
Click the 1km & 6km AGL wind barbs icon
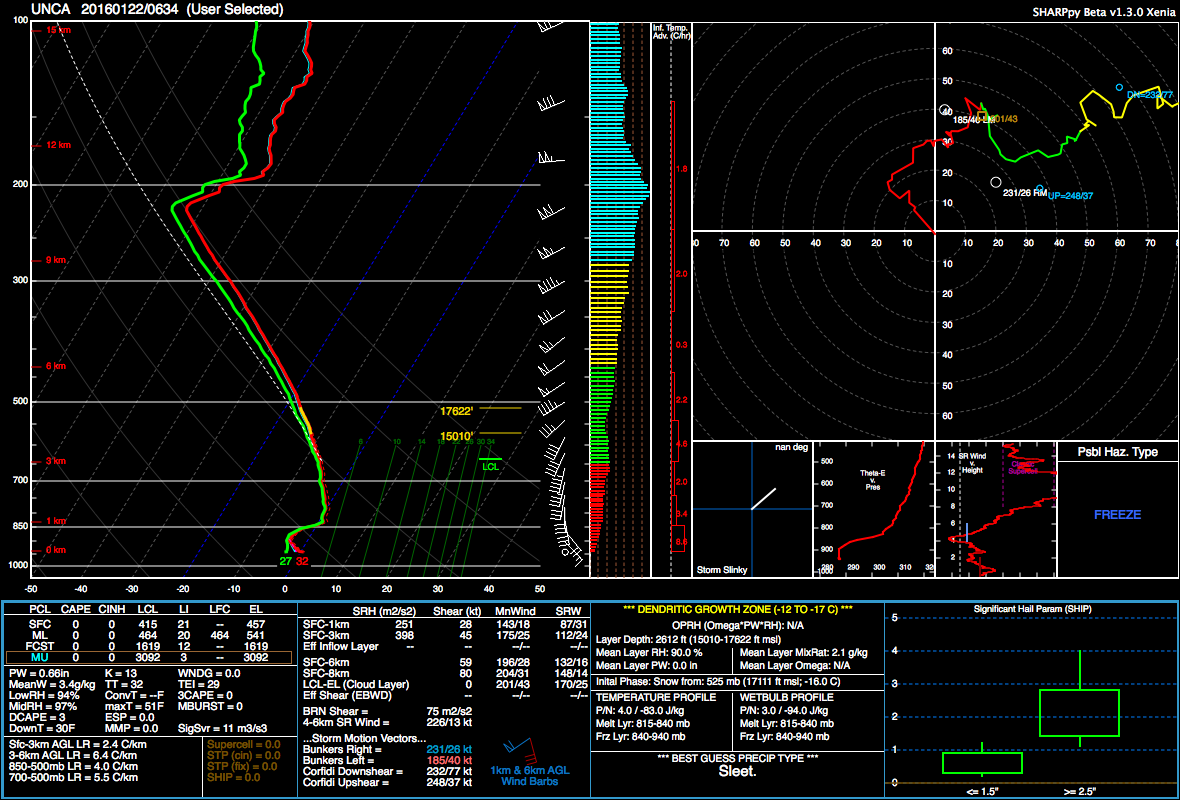(x=520, y=749)
